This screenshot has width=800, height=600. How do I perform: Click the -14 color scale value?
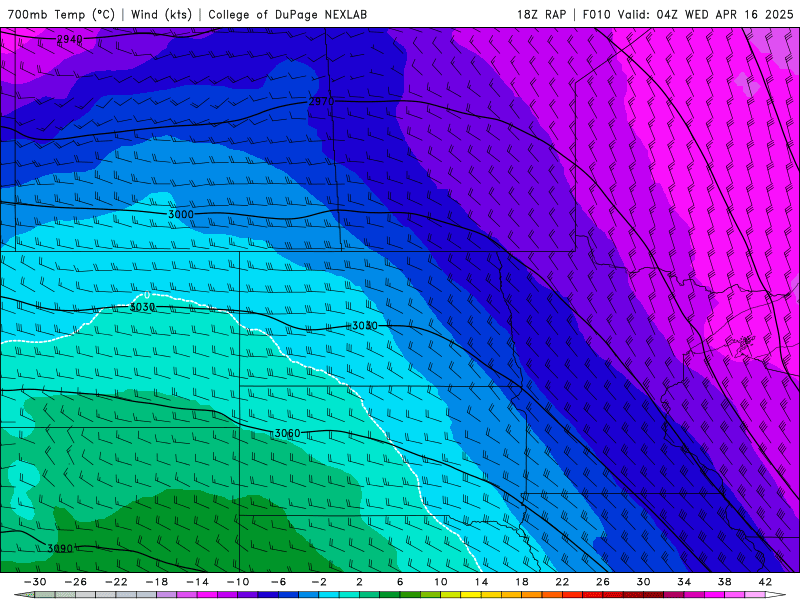click(x=197, y=582)
